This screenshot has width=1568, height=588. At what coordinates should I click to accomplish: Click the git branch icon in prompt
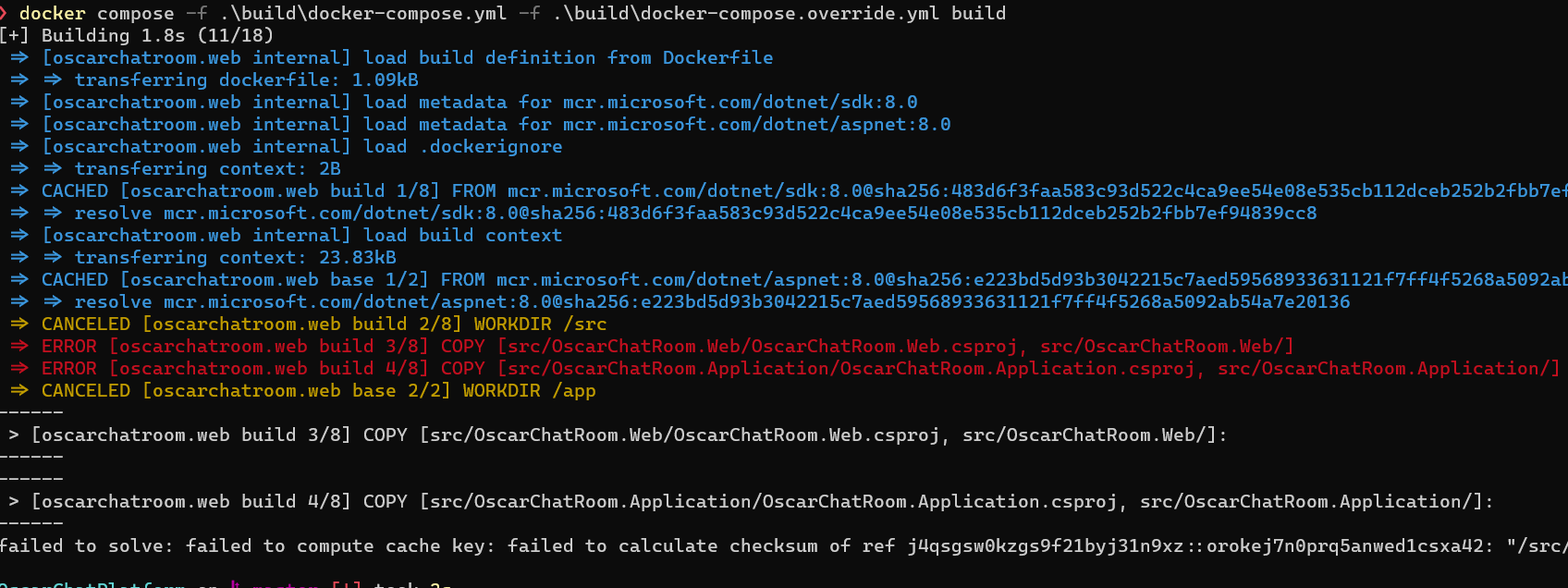235,584
